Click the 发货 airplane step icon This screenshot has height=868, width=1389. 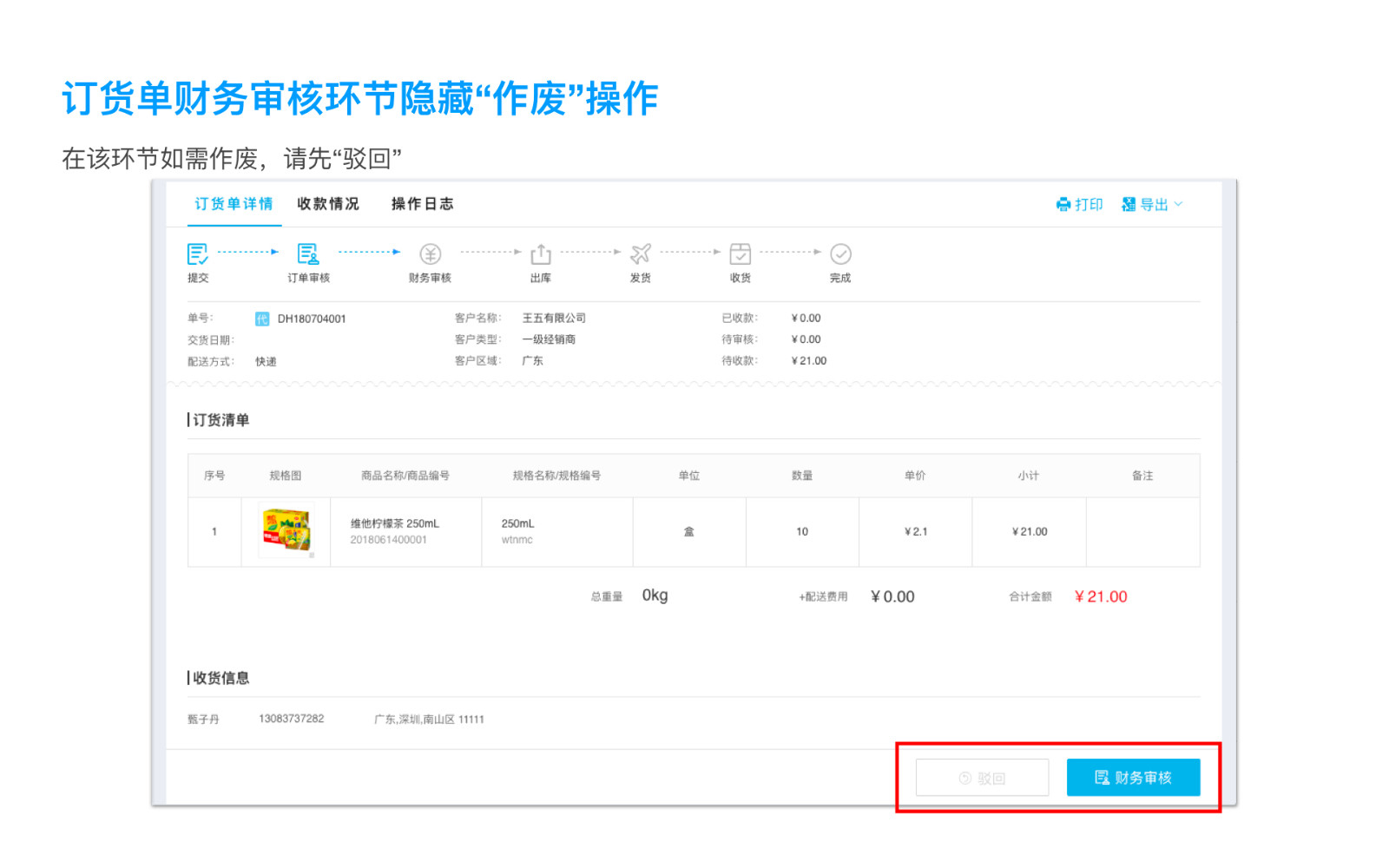641,253
